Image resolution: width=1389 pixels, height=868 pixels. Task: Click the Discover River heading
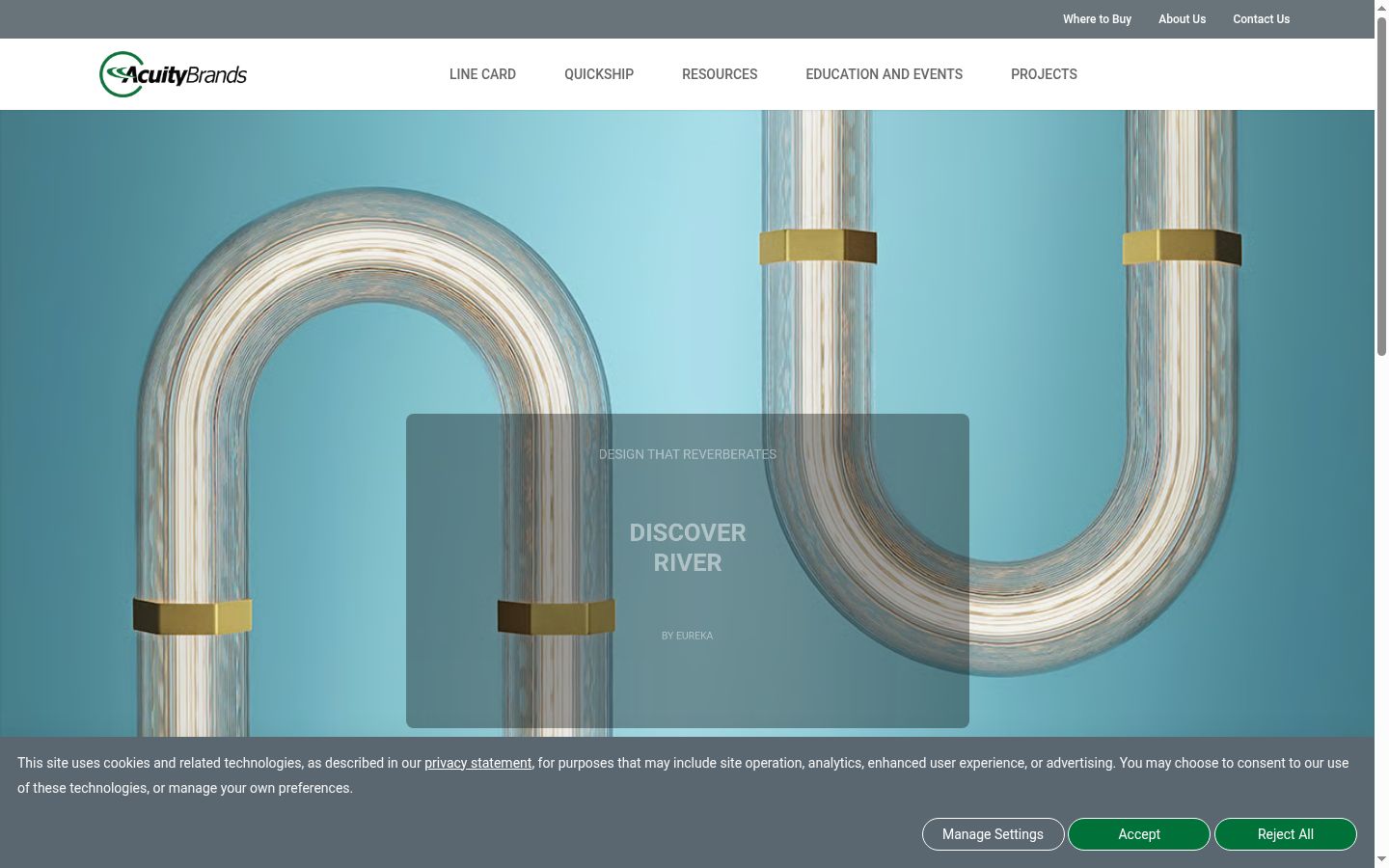click(x=688, y=548)
